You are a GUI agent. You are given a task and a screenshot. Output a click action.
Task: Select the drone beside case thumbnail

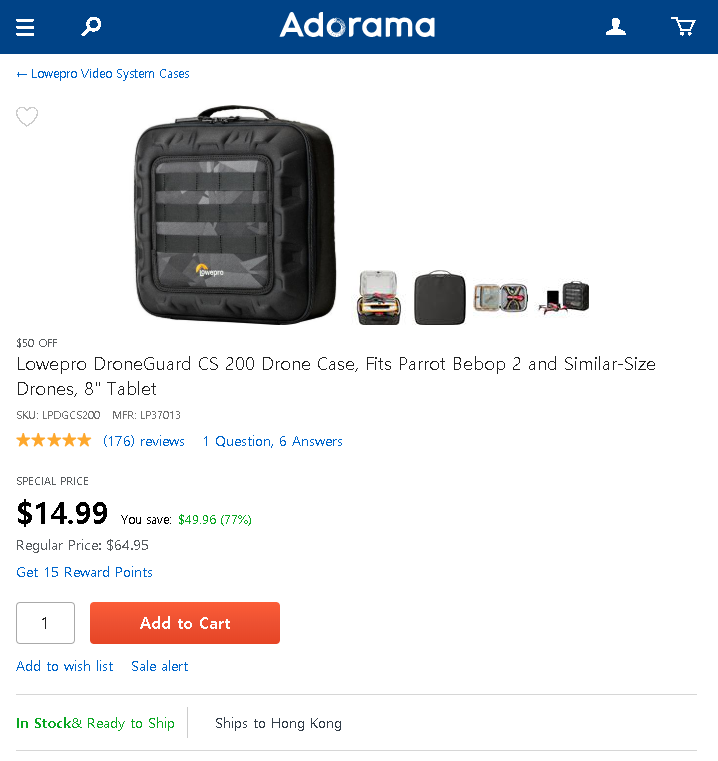pyautogui.click(x=564, y=298)
